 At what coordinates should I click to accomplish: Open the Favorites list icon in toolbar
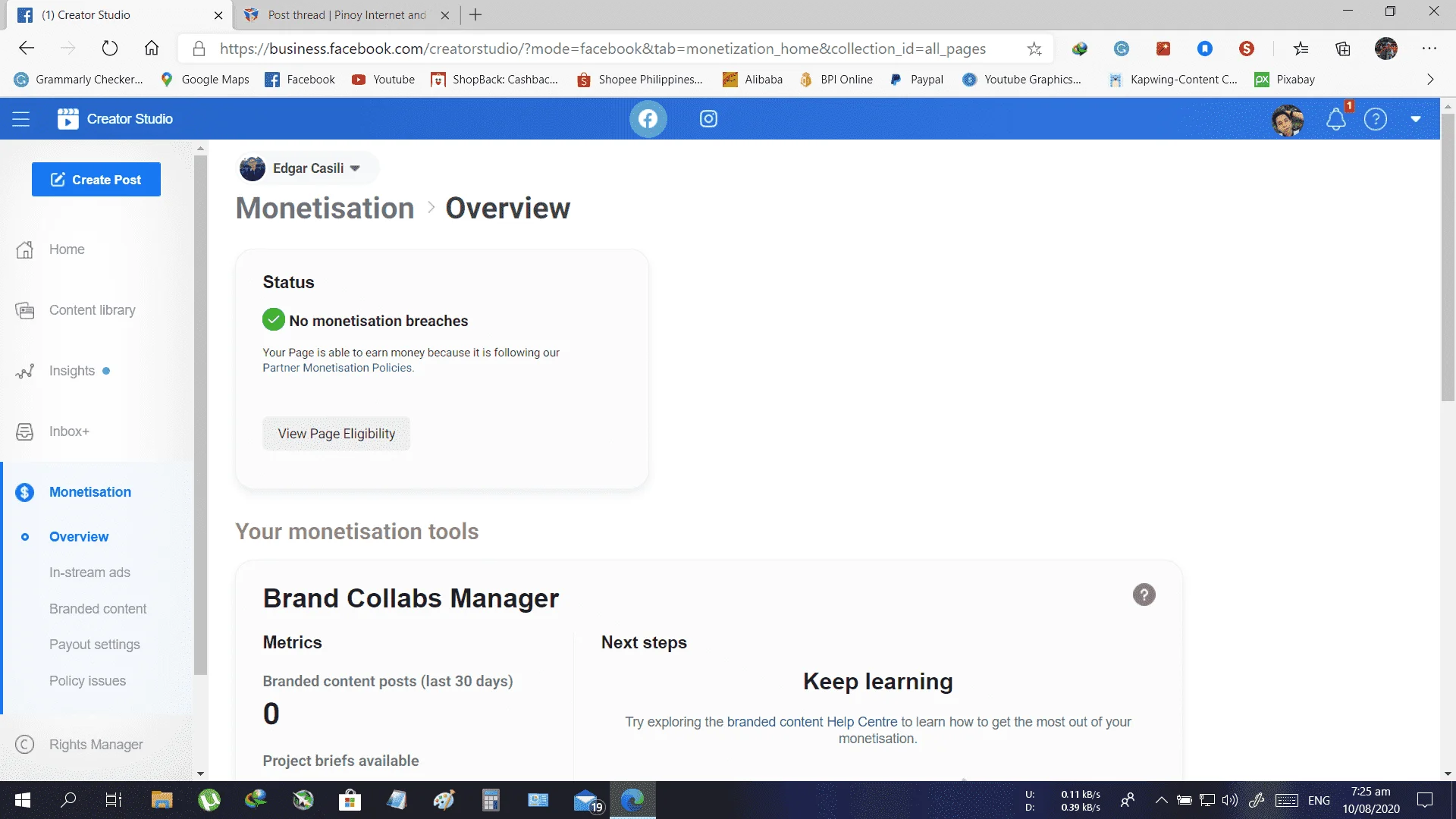click(x=1301, y=49)
